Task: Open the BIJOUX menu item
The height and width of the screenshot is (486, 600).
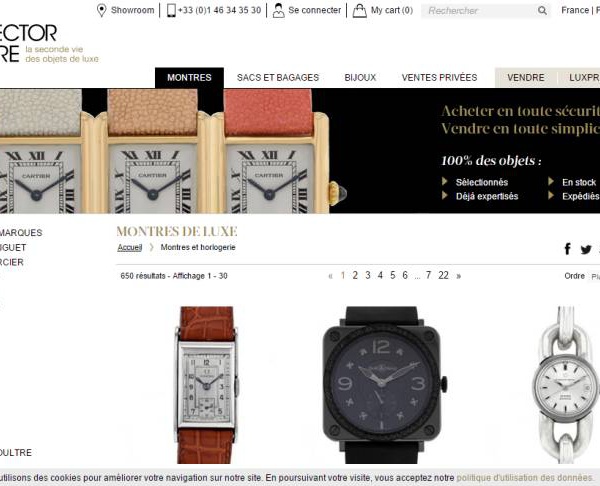Action: 360,78
